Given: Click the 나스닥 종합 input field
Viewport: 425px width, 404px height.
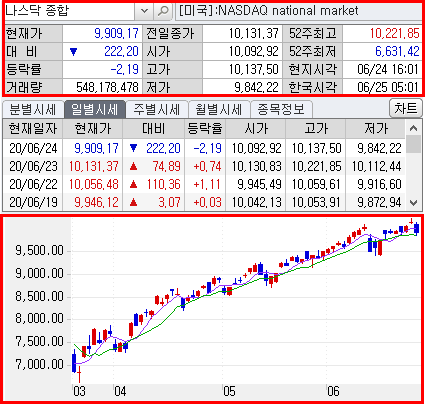Looking at the screenshot, I should [70, 11].
